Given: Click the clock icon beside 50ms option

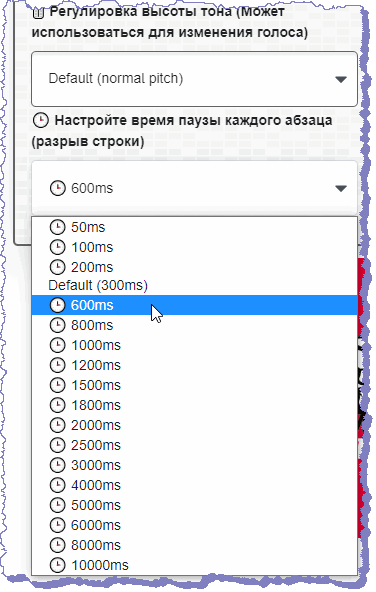Looking at the screenshot, I should click(x=57, y=227).
